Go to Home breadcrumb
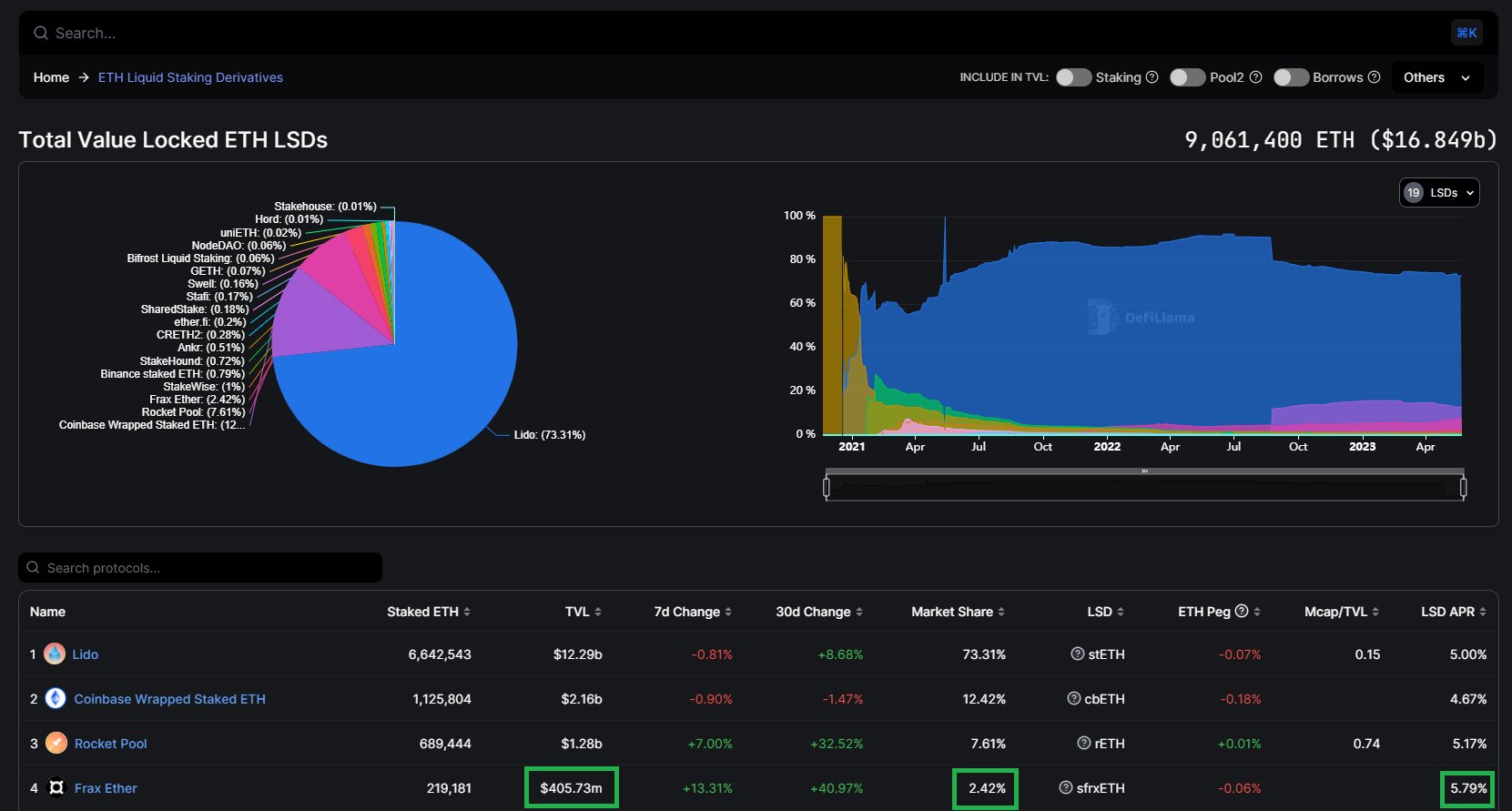Viewport: 1512px width, 811px height. click(x=51, y=77)
